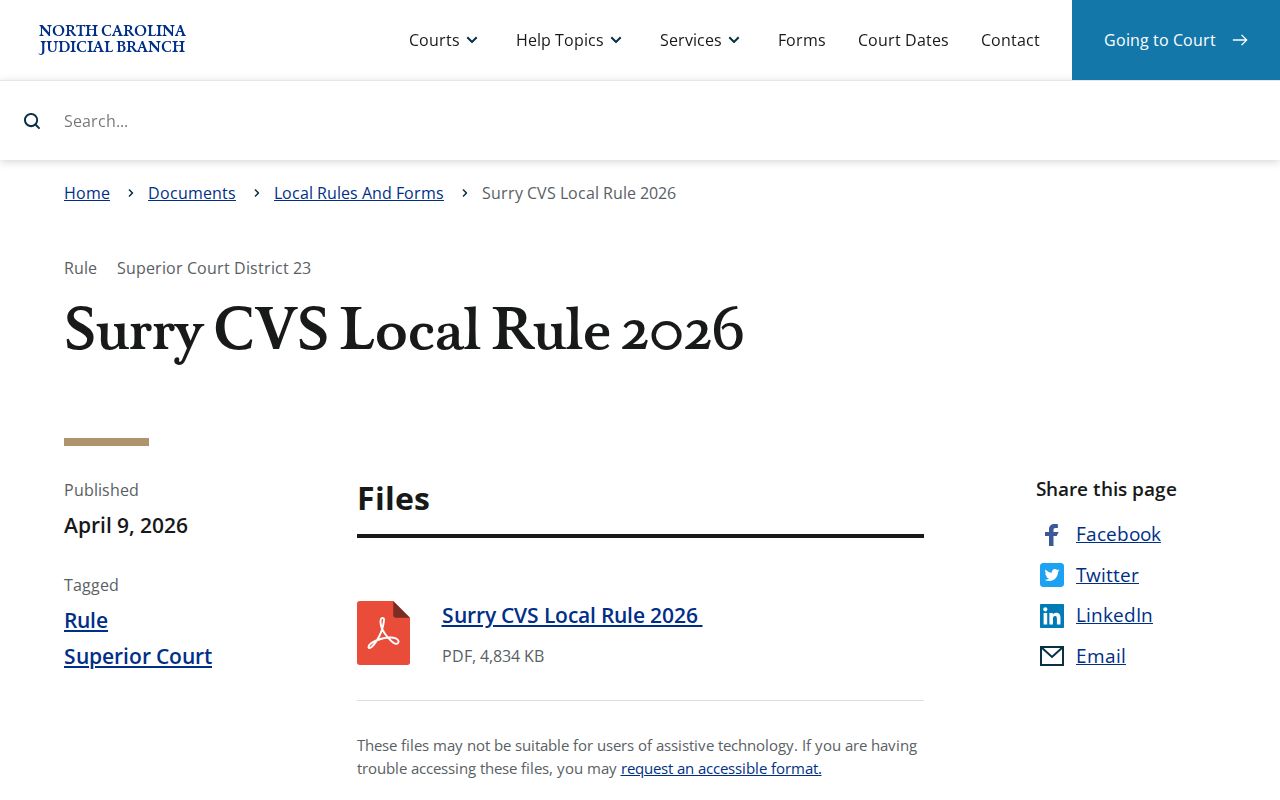Open the Contact page
This screenshot has height=800, width=1280.
(1010, 40)
